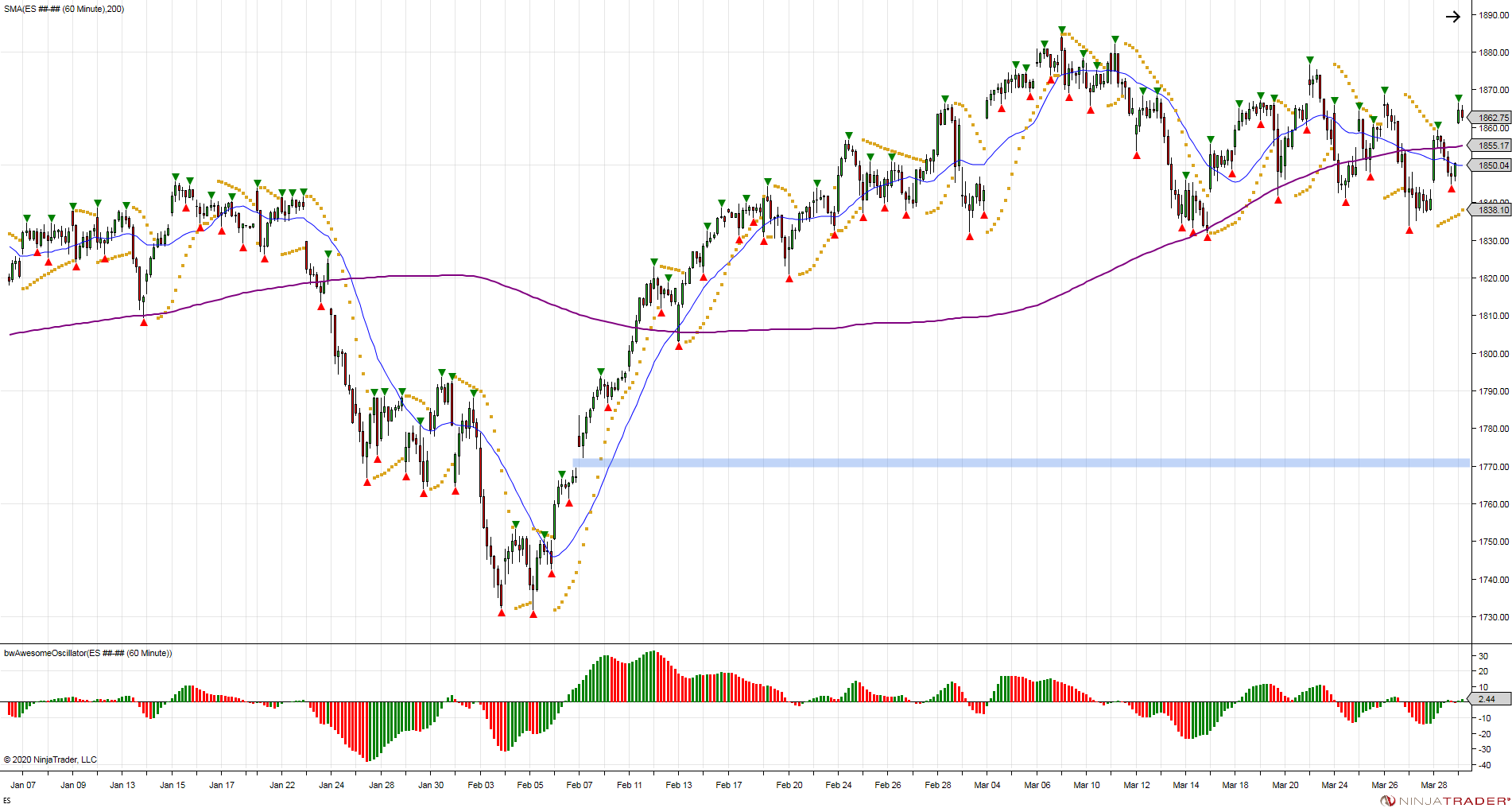Click the 1838.10 price marker
Image resolution: width=1512 pixels, height=808 pixels.
[x=1491, y=210]
